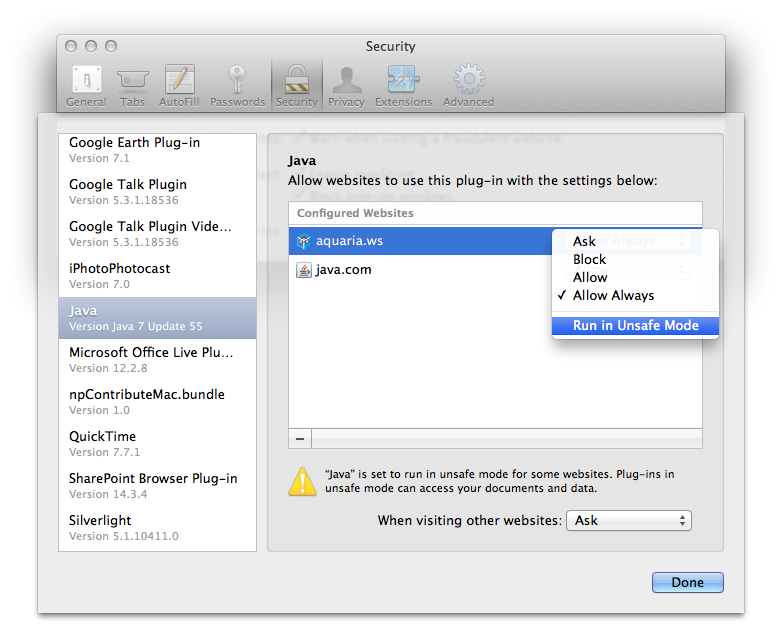Click the Configured Websites column header
This screenshot has height=624, width=782.
(495, 213)
